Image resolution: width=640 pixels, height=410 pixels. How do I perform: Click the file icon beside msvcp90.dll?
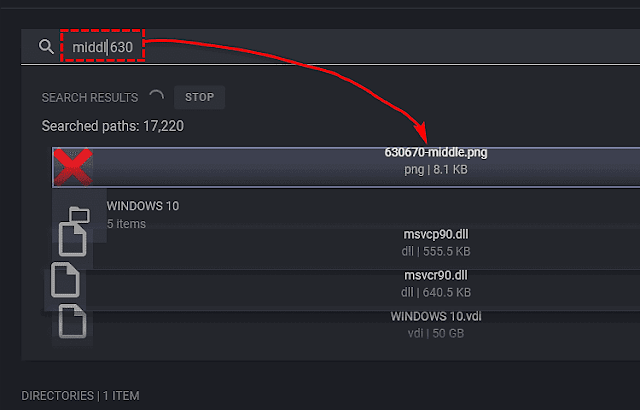[74, 240]
